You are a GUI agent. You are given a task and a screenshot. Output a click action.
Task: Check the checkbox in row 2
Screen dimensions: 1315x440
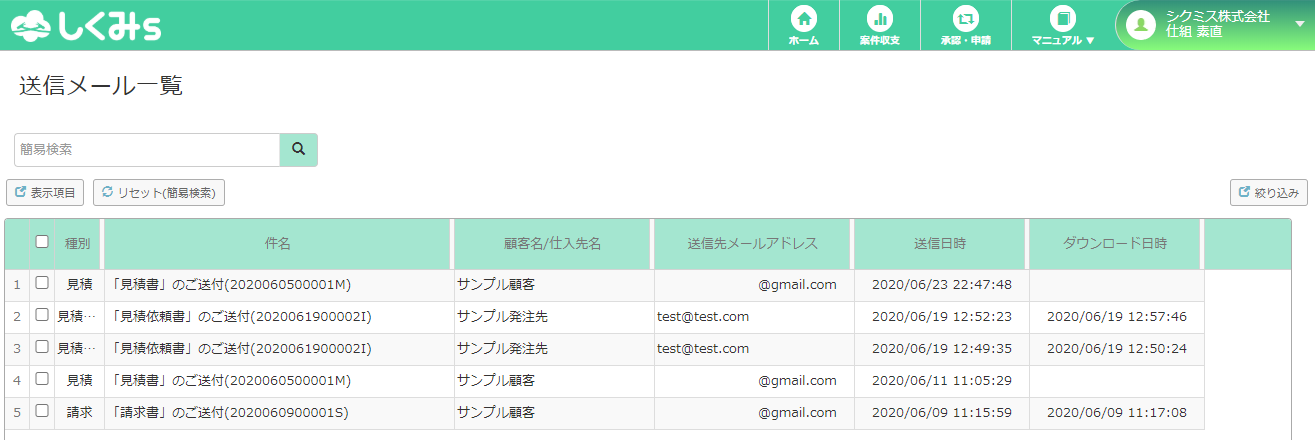(x=42, y=315)
